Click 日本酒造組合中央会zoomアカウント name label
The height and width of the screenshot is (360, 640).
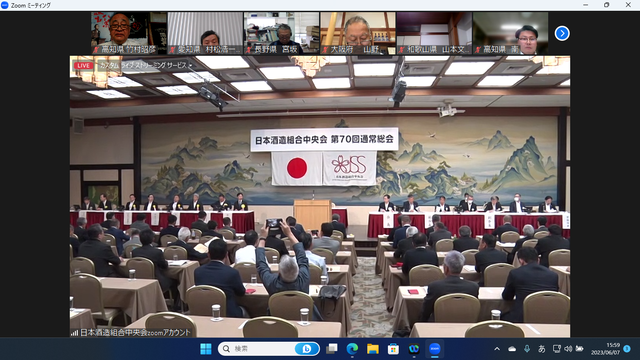coord(135,333)
